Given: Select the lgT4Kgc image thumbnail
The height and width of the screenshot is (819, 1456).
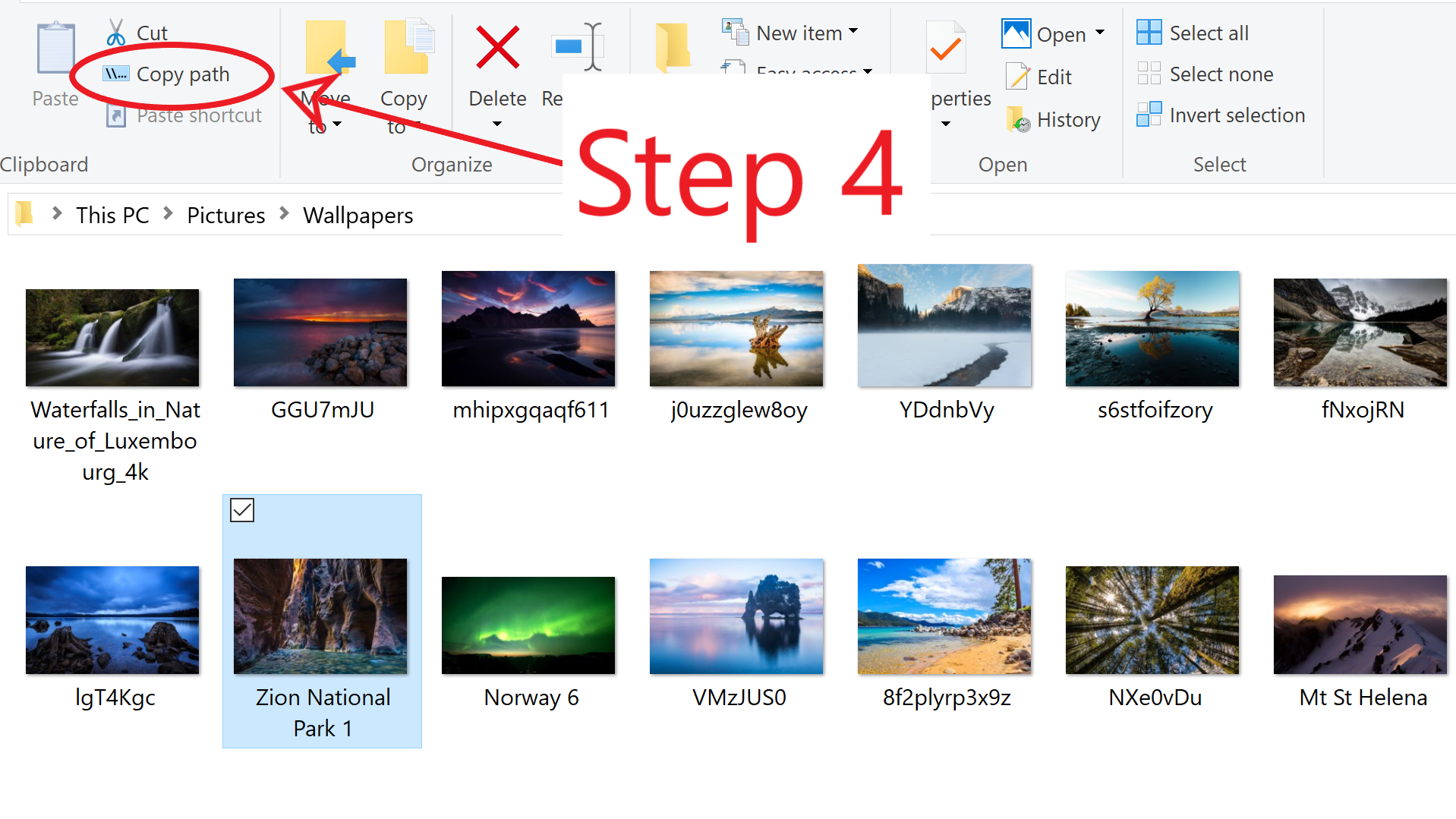Looking at the screenshot, I should click(x=112, y=620).
